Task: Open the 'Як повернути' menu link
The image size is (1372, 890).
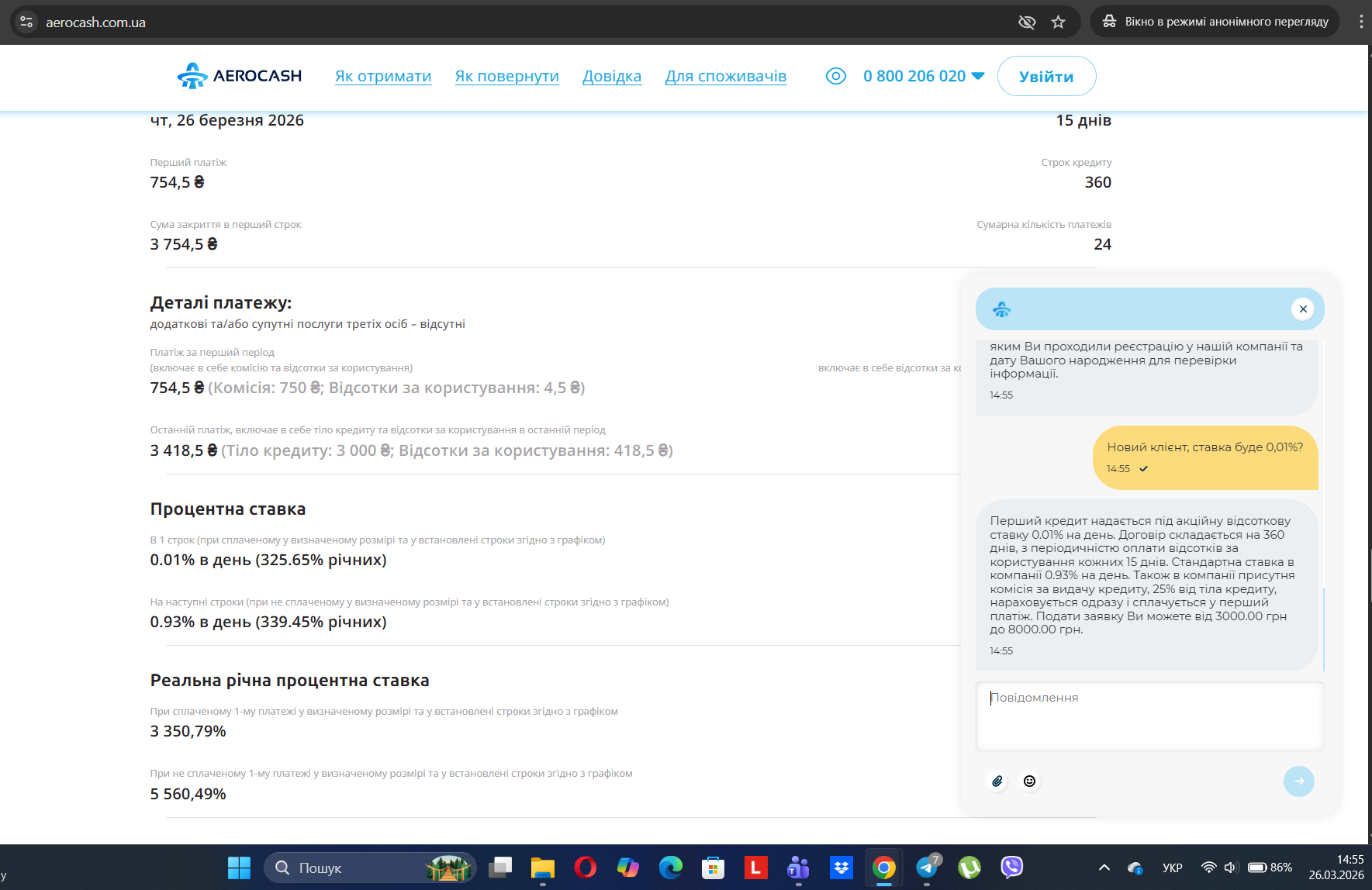Action: tap(507, 76)
